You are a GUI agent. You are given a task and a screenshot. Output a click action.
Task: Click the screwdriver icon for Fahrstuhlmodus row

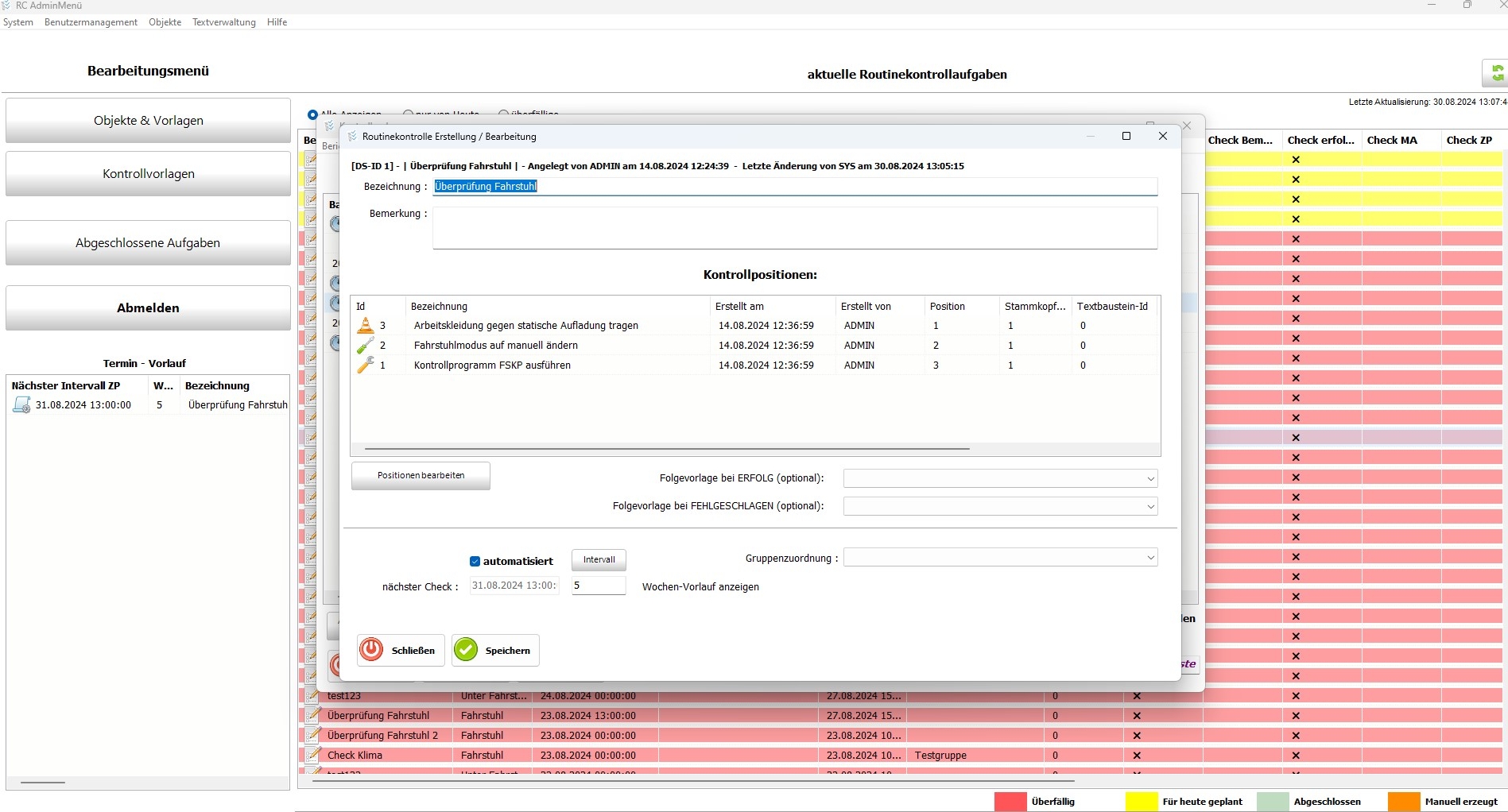click(365, 345)
